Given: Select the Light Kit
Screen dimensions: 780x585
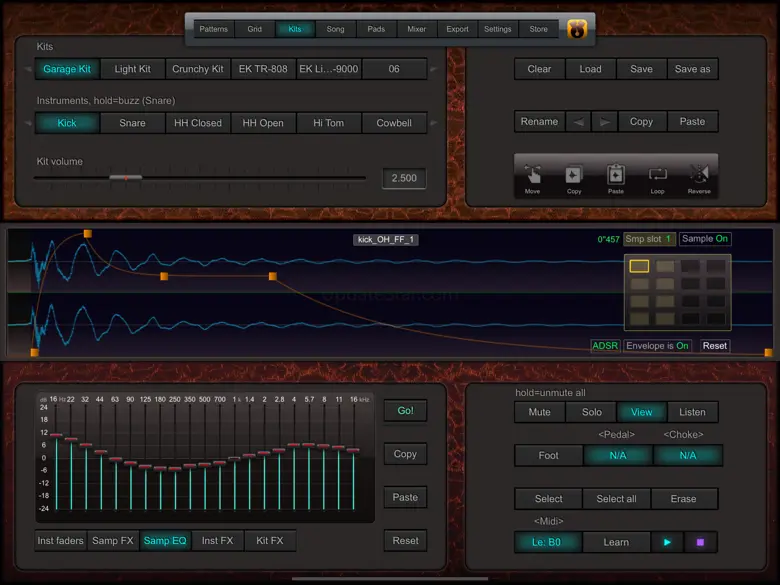Looking at the screenshot, I should 132,69.
